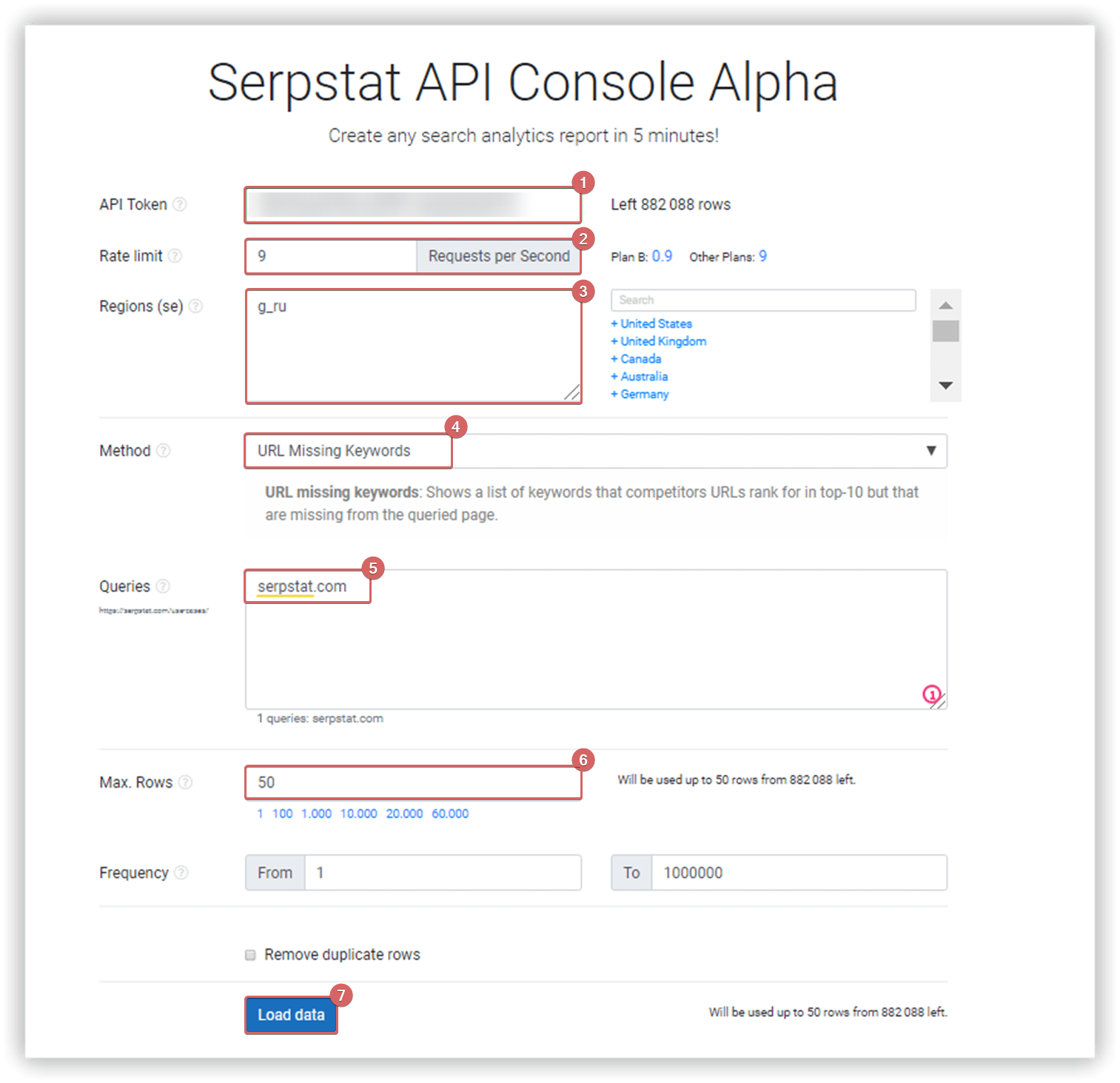Screen dimensions: 1120x1083
Task: Set max rows to 10.000 preset
Action: point(358,814)
